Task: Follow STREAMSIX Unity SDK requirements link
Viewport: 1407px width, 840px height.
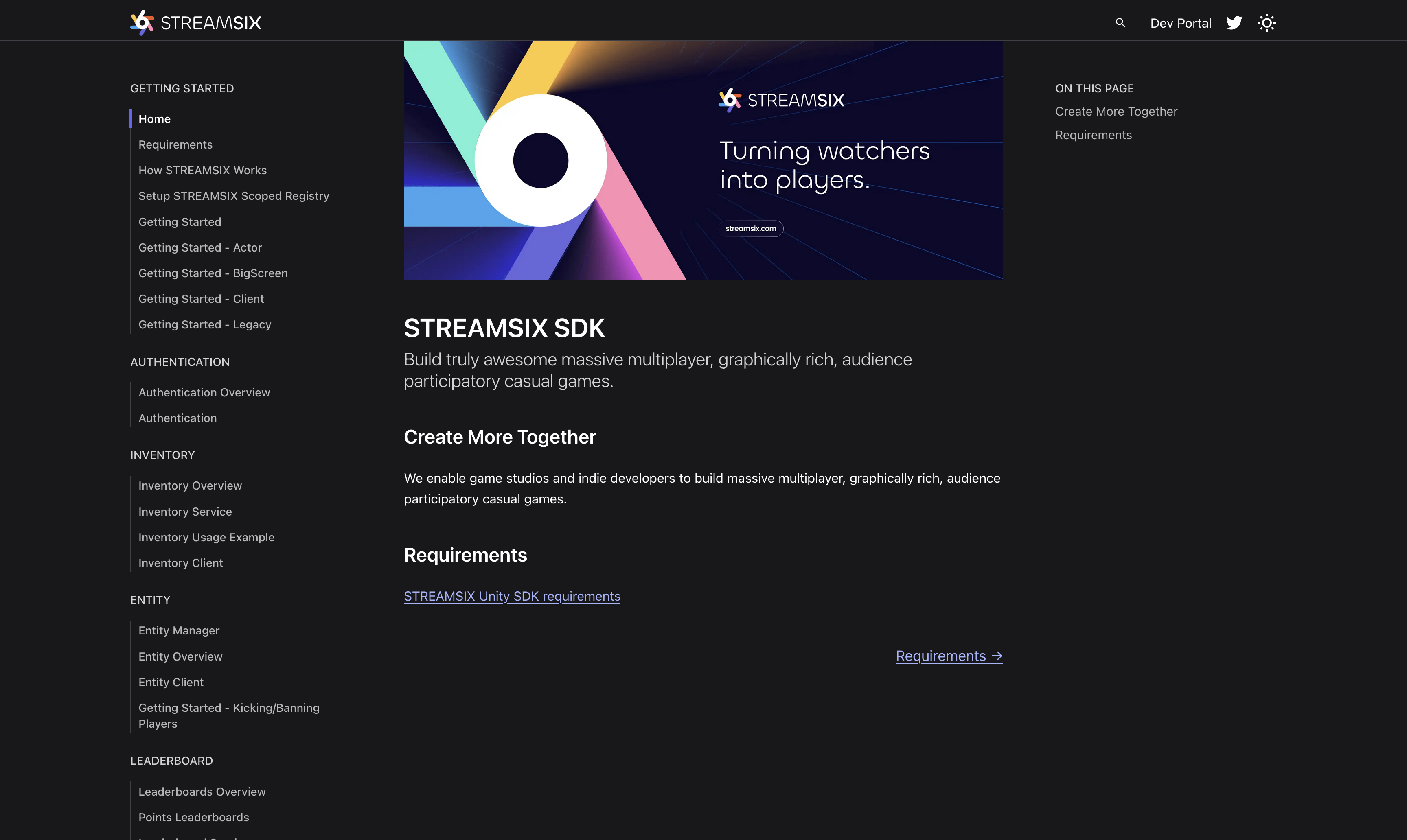Action: tap(512, 597)
